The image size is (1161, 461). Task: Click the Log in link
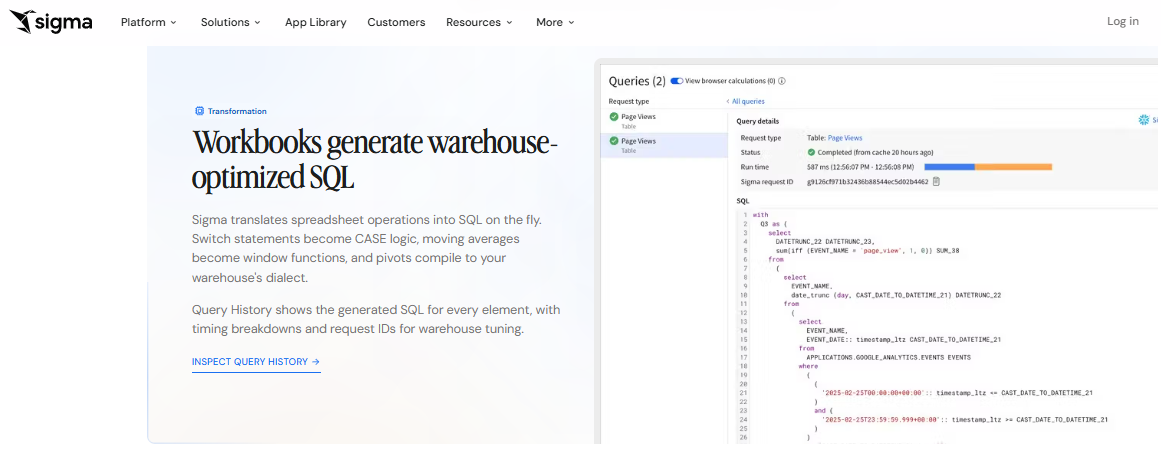pyautogui.click(x=1122, y=21)
